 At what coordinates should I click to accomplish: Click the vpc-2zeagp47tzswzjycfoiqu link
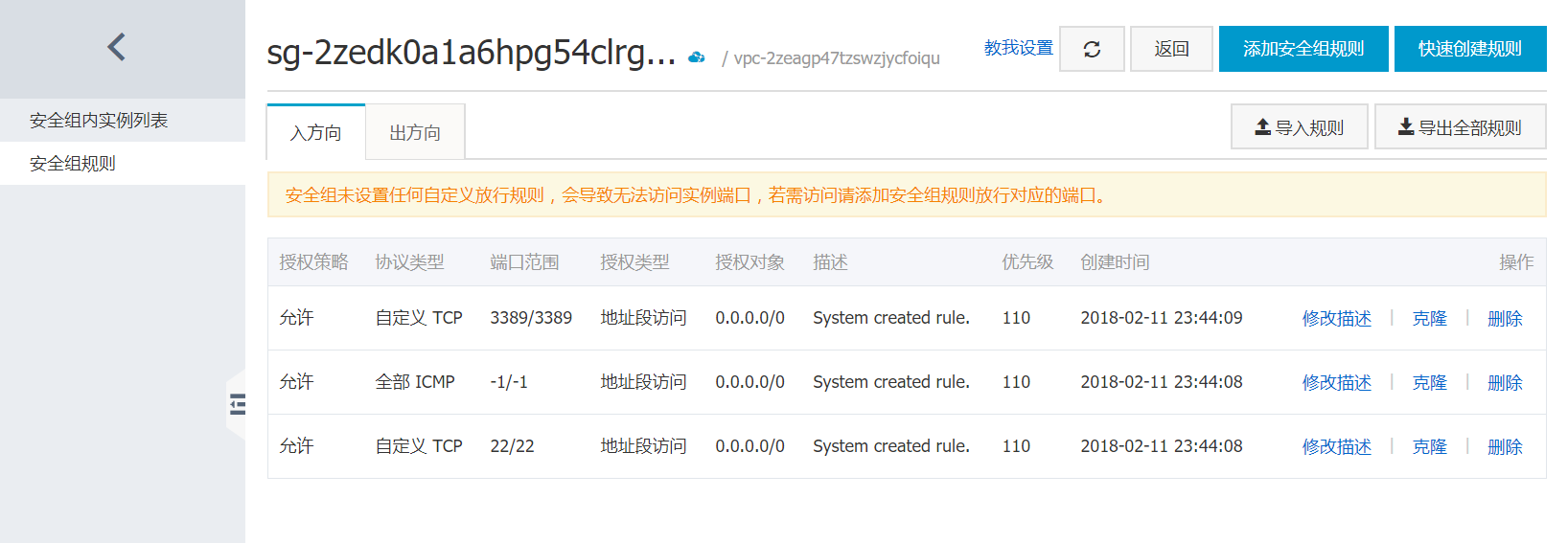click(x=837, y=58)
